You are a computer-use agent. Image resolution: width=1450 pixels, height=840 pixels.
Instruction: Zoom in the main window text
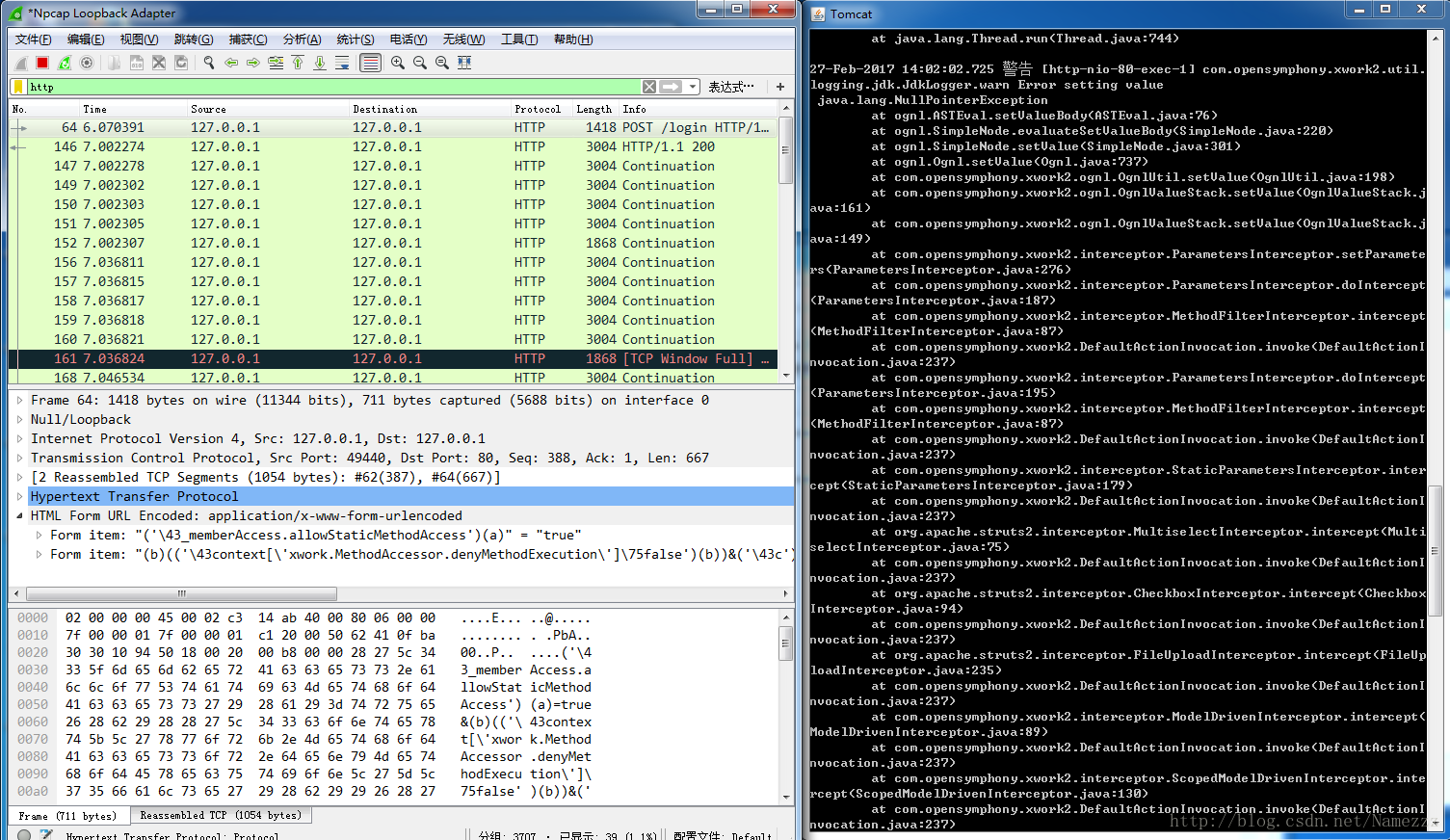click(398, 63)
